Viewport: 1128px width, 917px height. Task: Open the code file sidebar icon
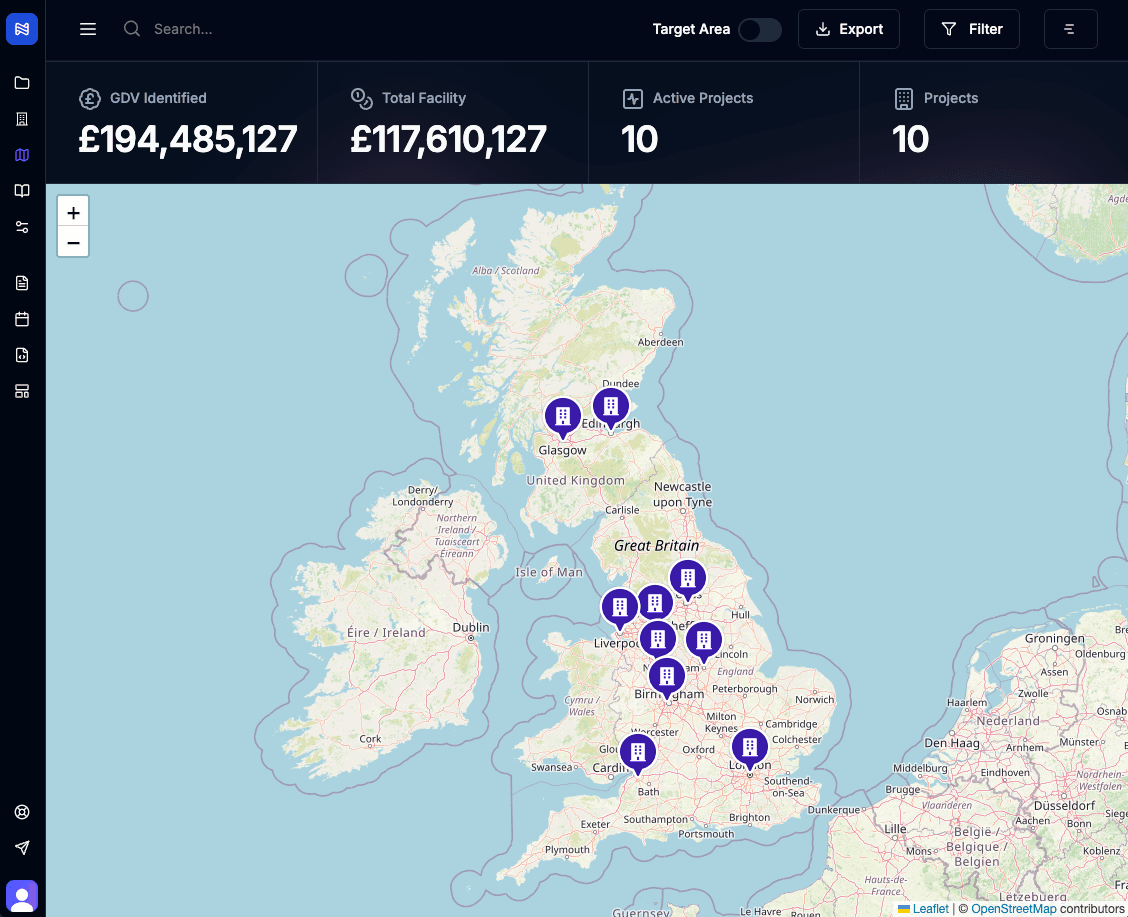pos(22,355)
